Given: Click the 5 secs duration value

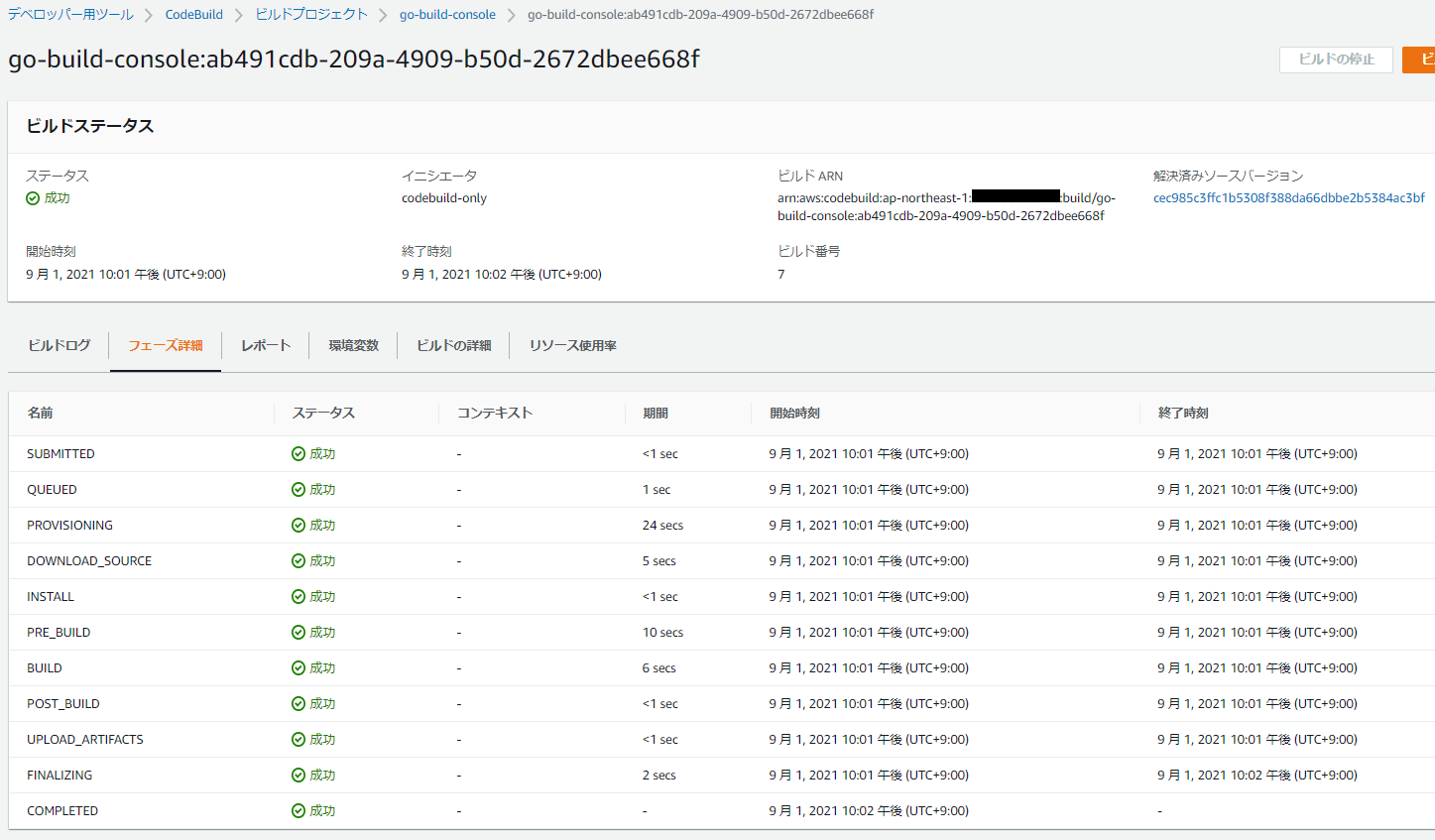Looking at the screenshot, I should [x=659, y=561].
